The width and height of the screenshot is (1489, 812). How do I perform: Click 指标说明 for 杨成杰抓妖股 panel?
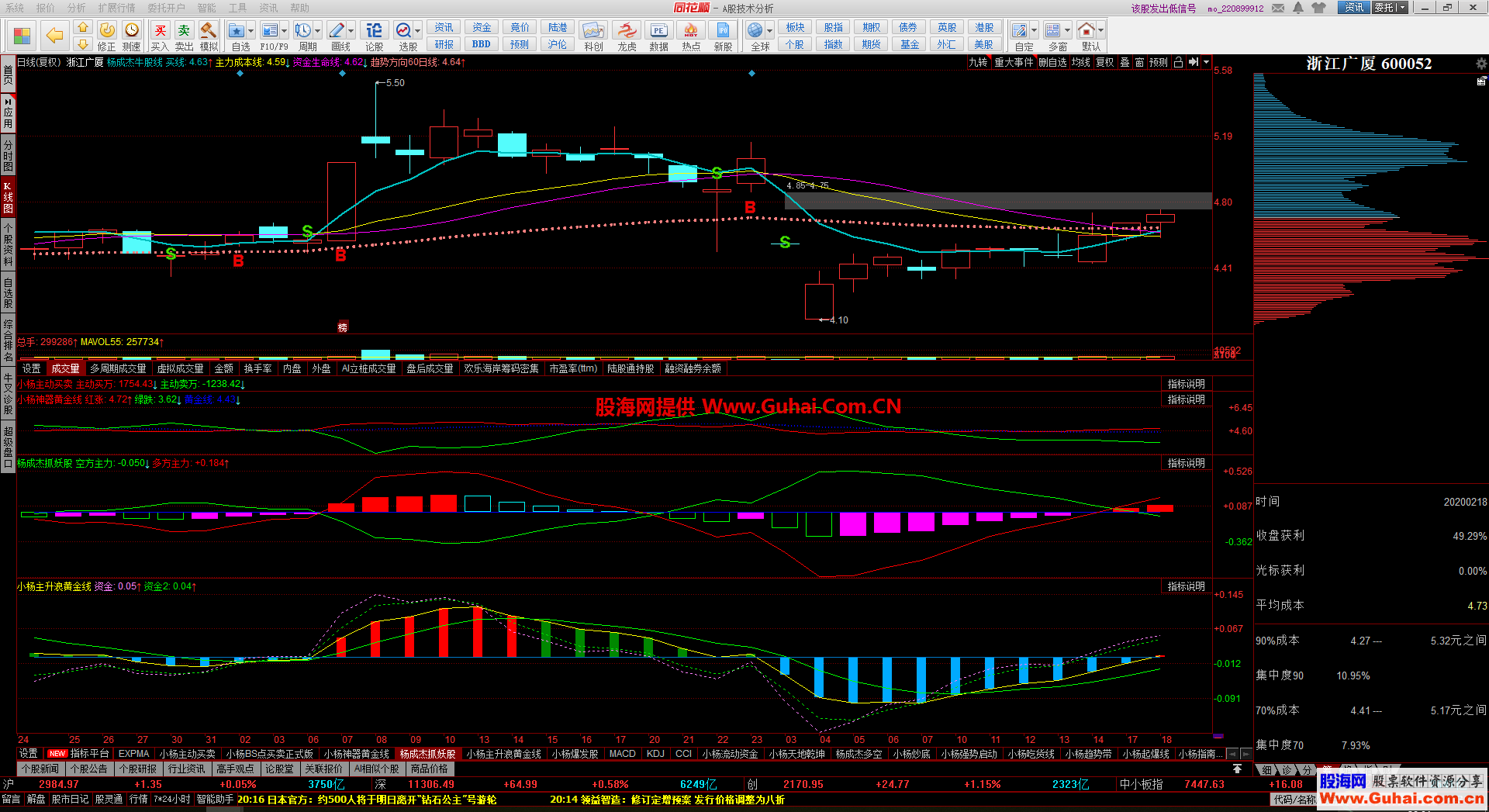[1187, 463]
